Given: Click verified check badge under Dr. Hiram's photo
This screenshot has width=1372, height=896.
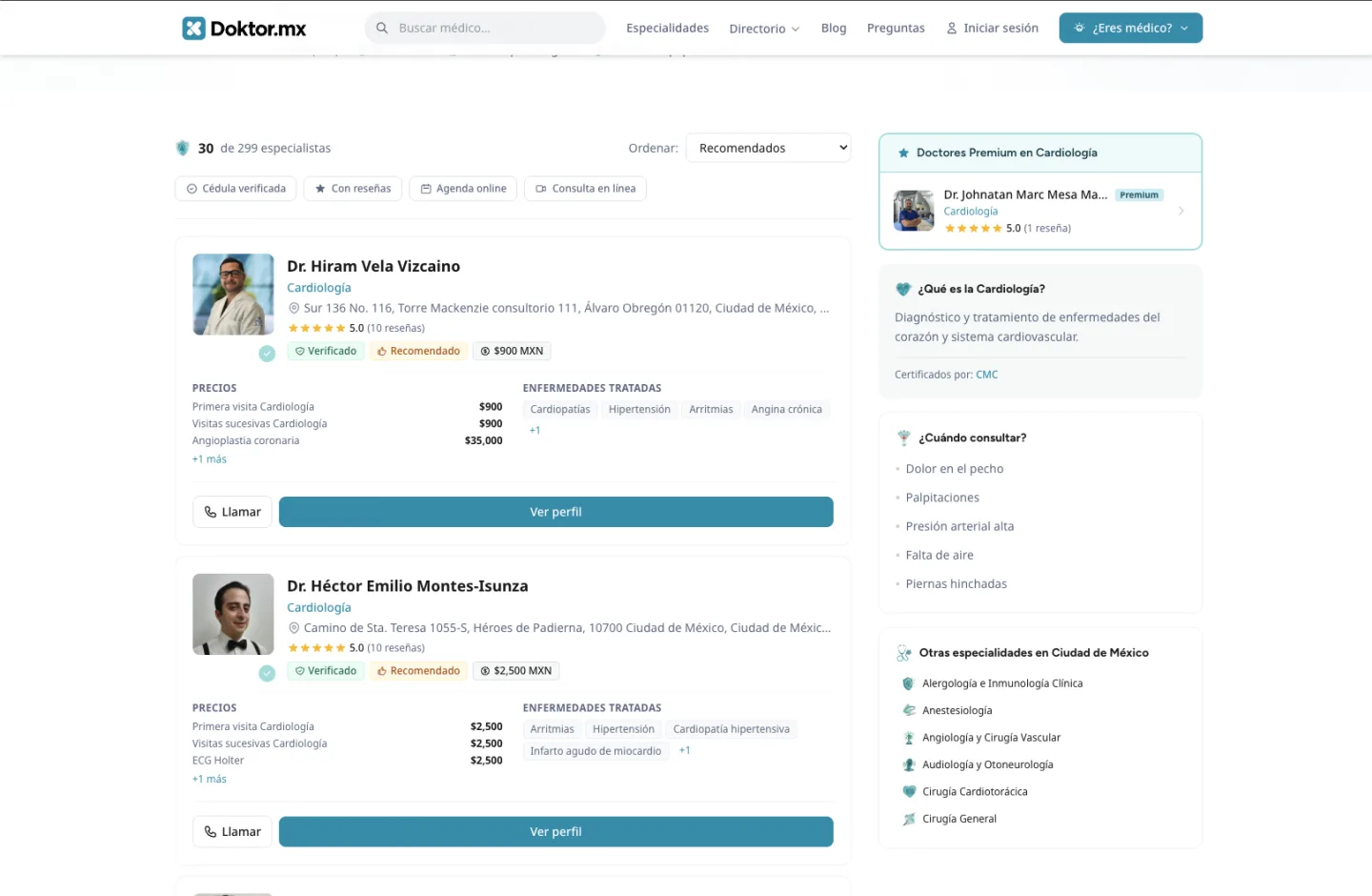Looking at the screenshot, I should [267, 354].
